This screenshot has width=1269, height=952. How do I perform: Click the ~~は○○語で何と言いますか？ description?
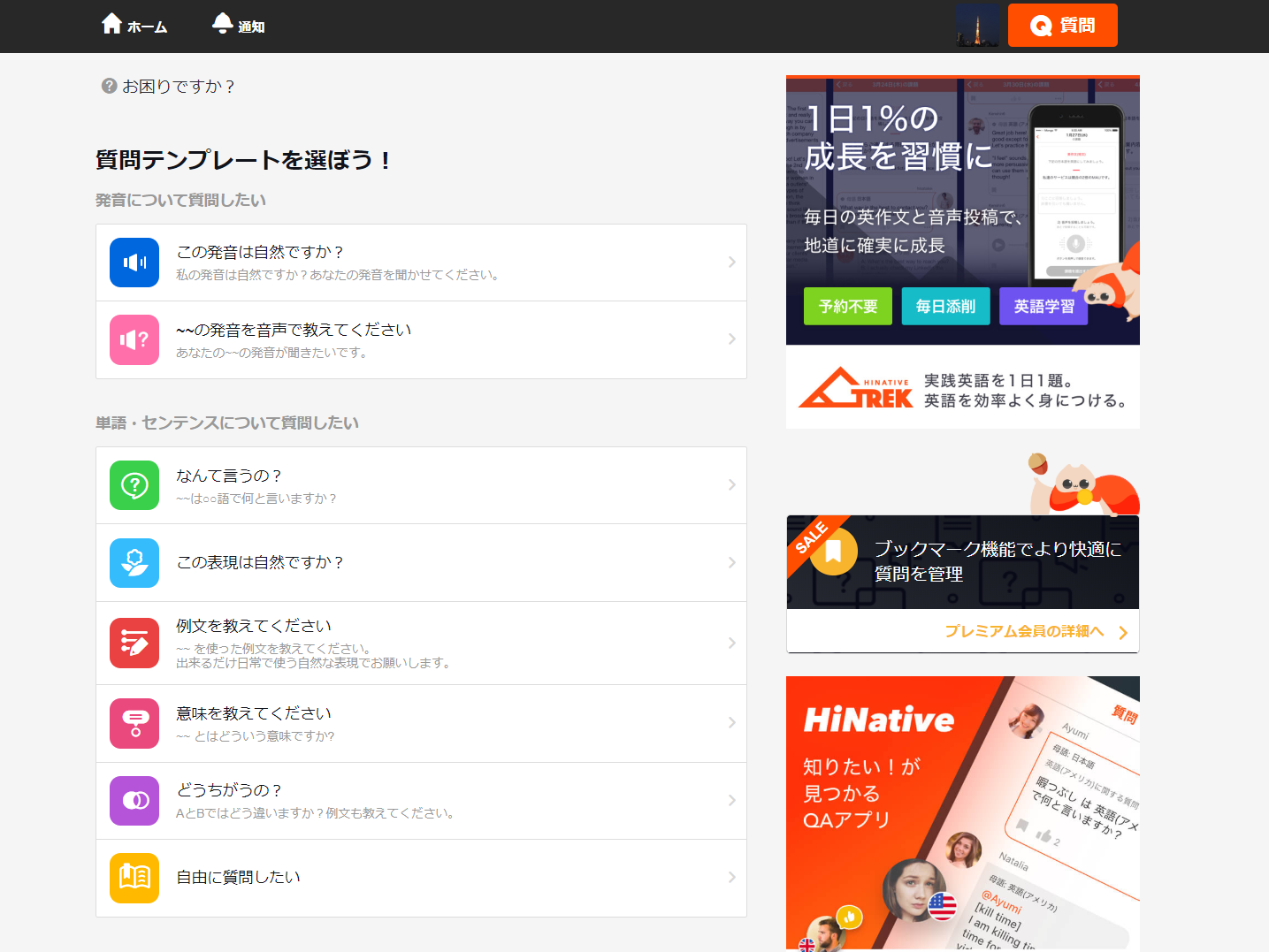pos(256,499)
